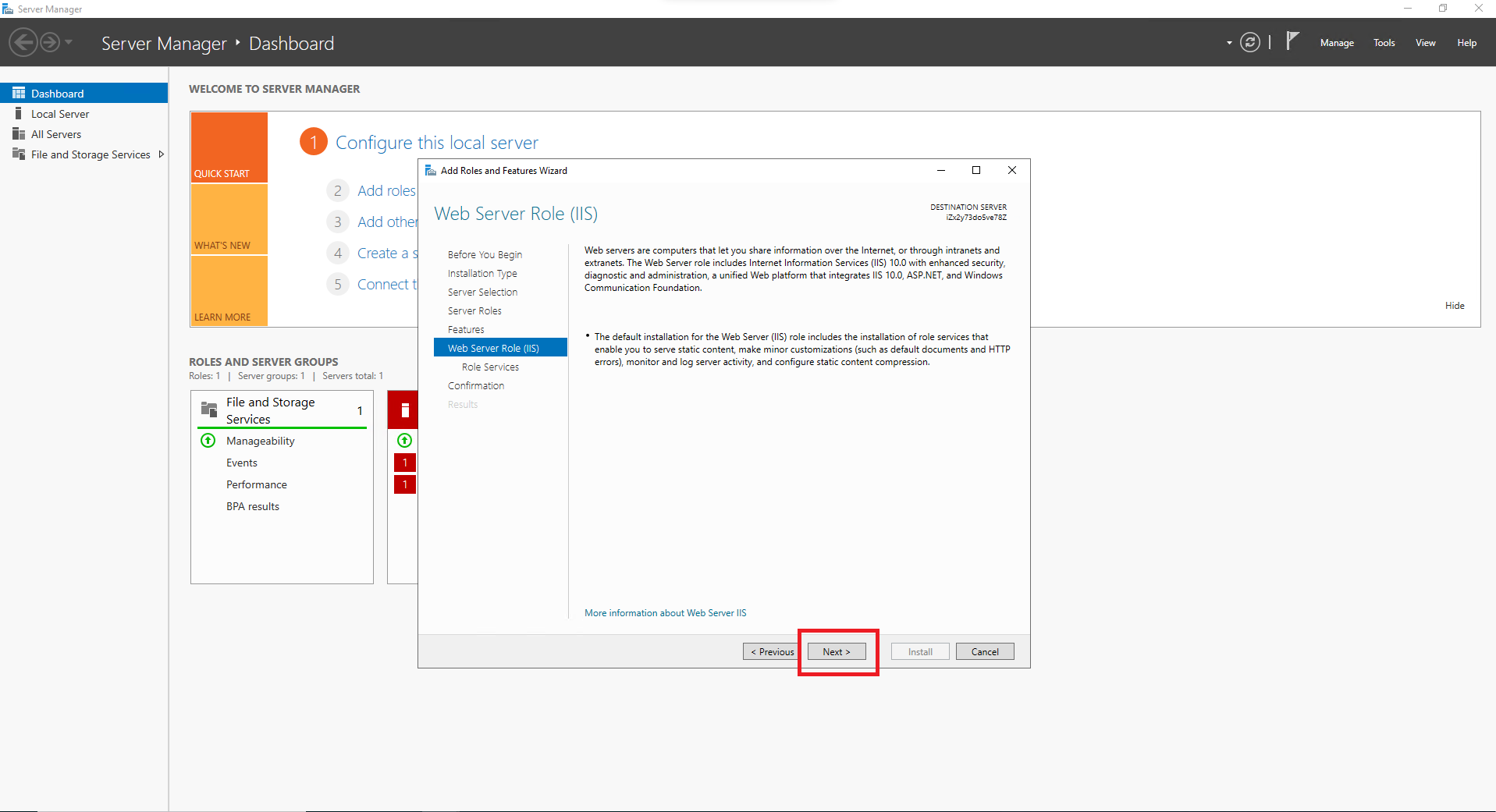Click the Dashboard grid icon in sidebar
1496x812 pixels.
point(19,93)
